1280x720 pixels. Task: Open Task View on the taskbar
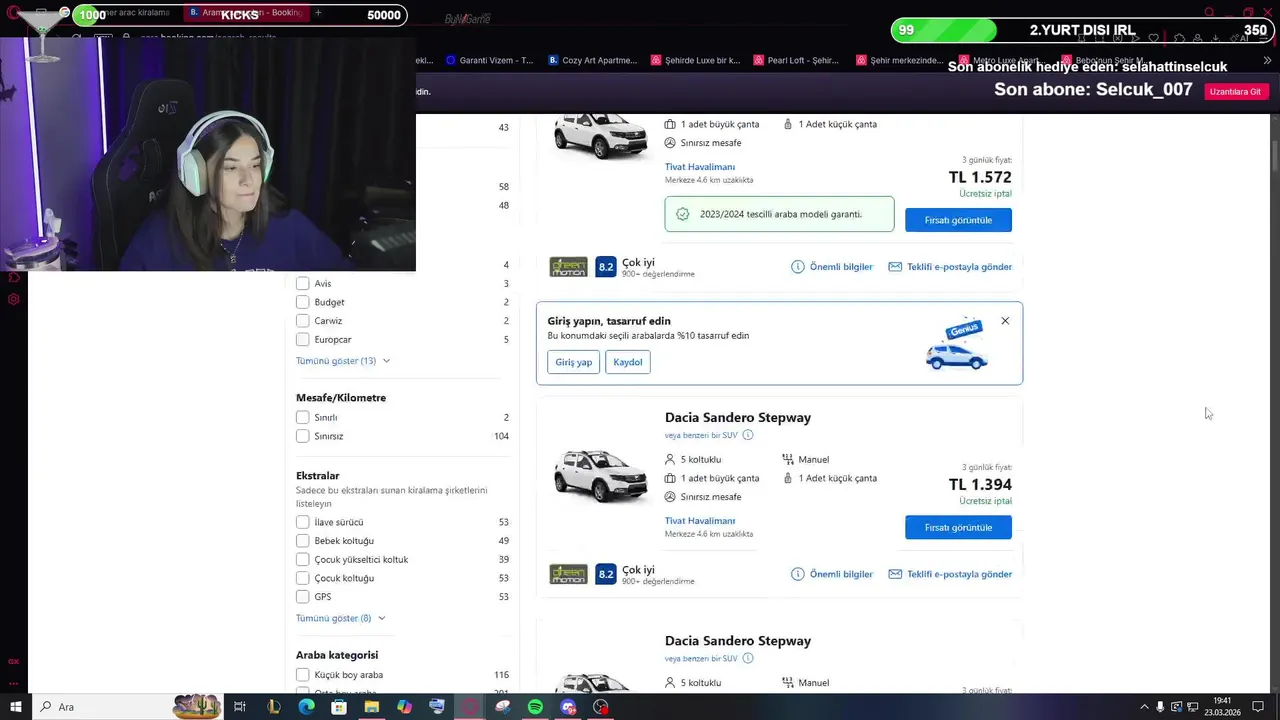[240, 707]
